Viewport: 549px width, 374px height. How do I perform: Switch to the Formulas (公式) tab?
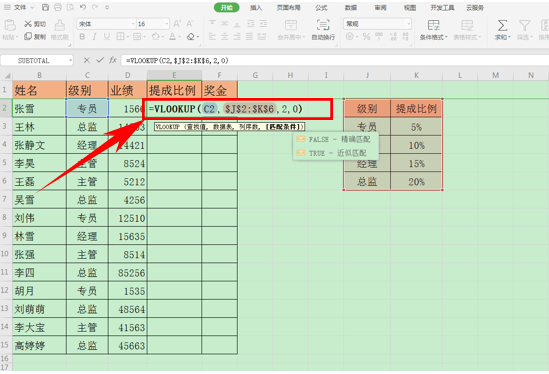(x=321, y=8)
